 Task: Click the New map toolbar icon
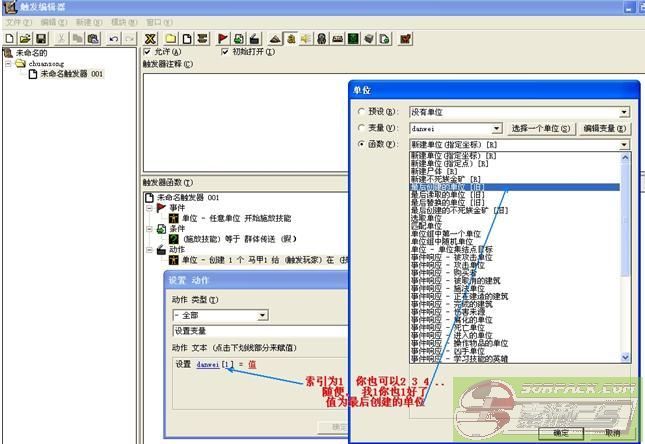[10, 38]
